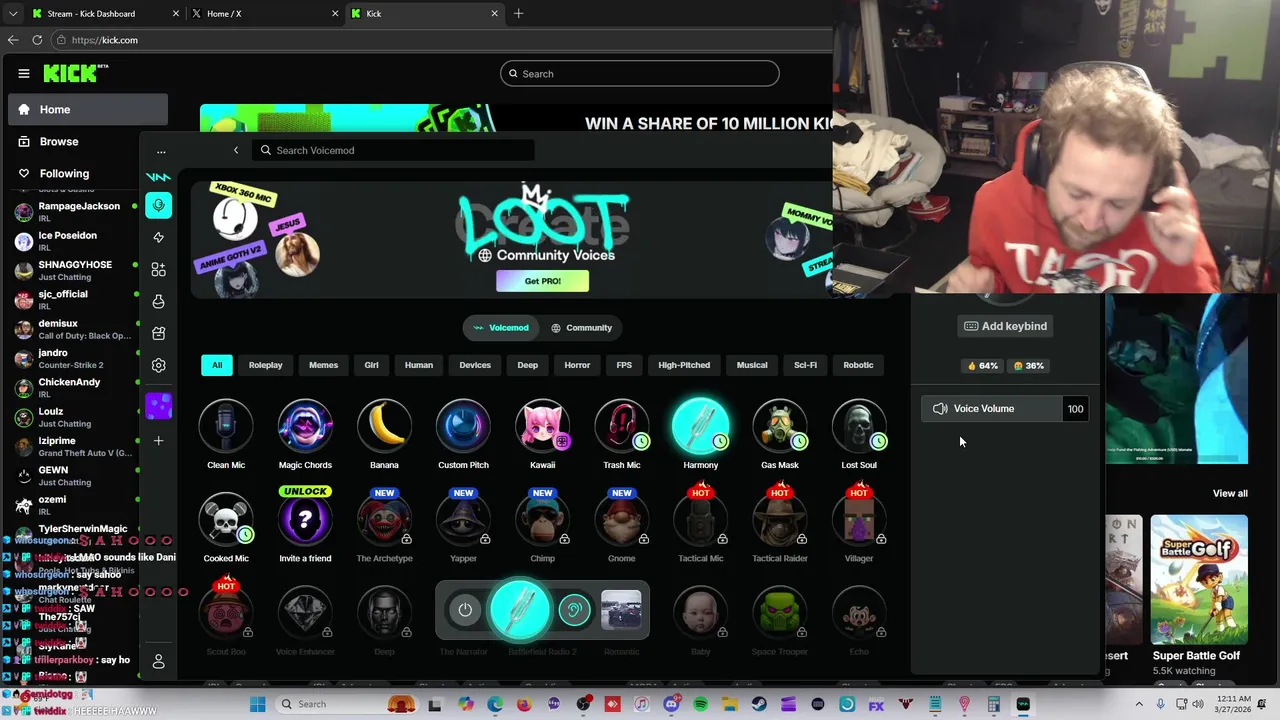Click the Add keybind button
Screen dimensions: 1280x720
click(x=1005, y=326)
